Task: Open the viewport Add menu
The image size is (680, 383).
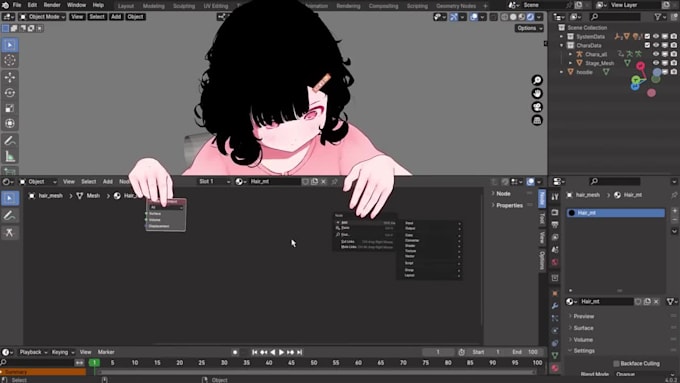Action: click(x=116, y=17)
